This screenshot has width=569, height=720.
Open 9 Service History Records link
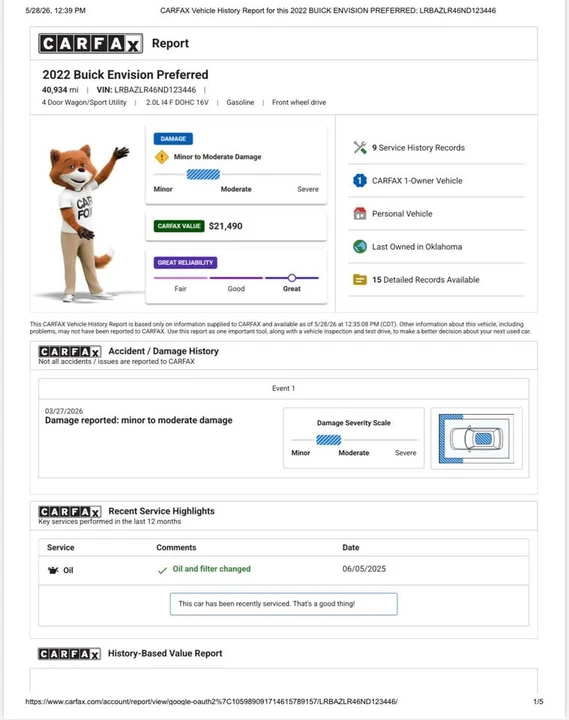[x=418, y=148]
